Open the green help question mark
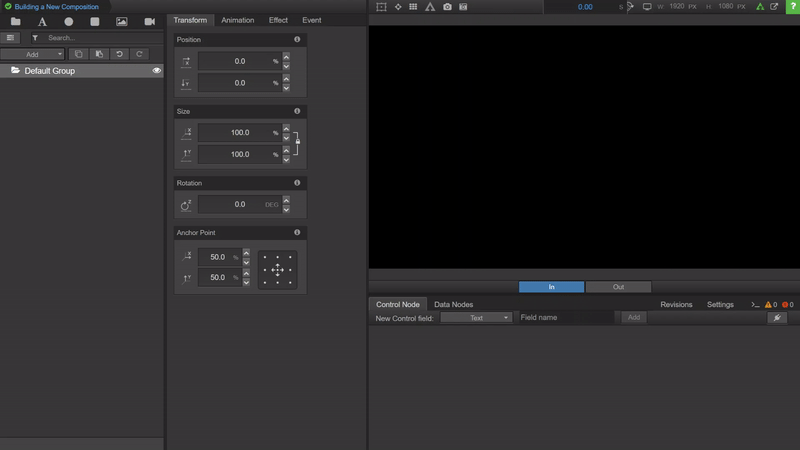This screenshot has height=450, width=800. pyautogui.click(x=792, y=7)
